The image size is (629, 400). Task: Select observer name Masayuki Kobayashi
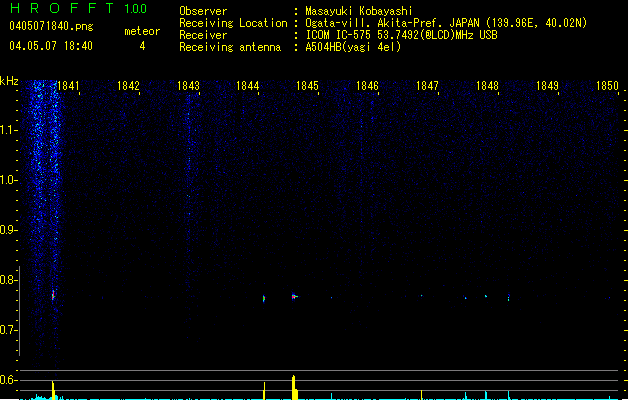tap(359, 11)
